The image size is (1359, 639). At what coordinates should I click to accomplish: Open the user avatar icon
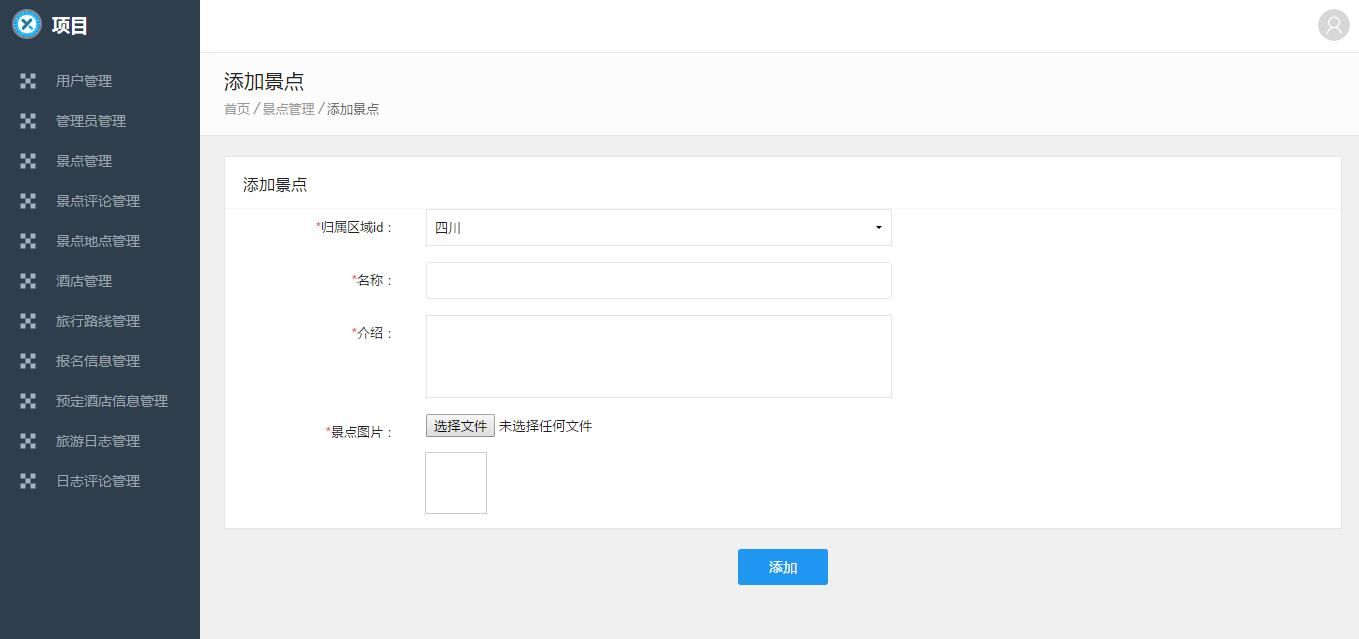click(x=1333, y=25)
